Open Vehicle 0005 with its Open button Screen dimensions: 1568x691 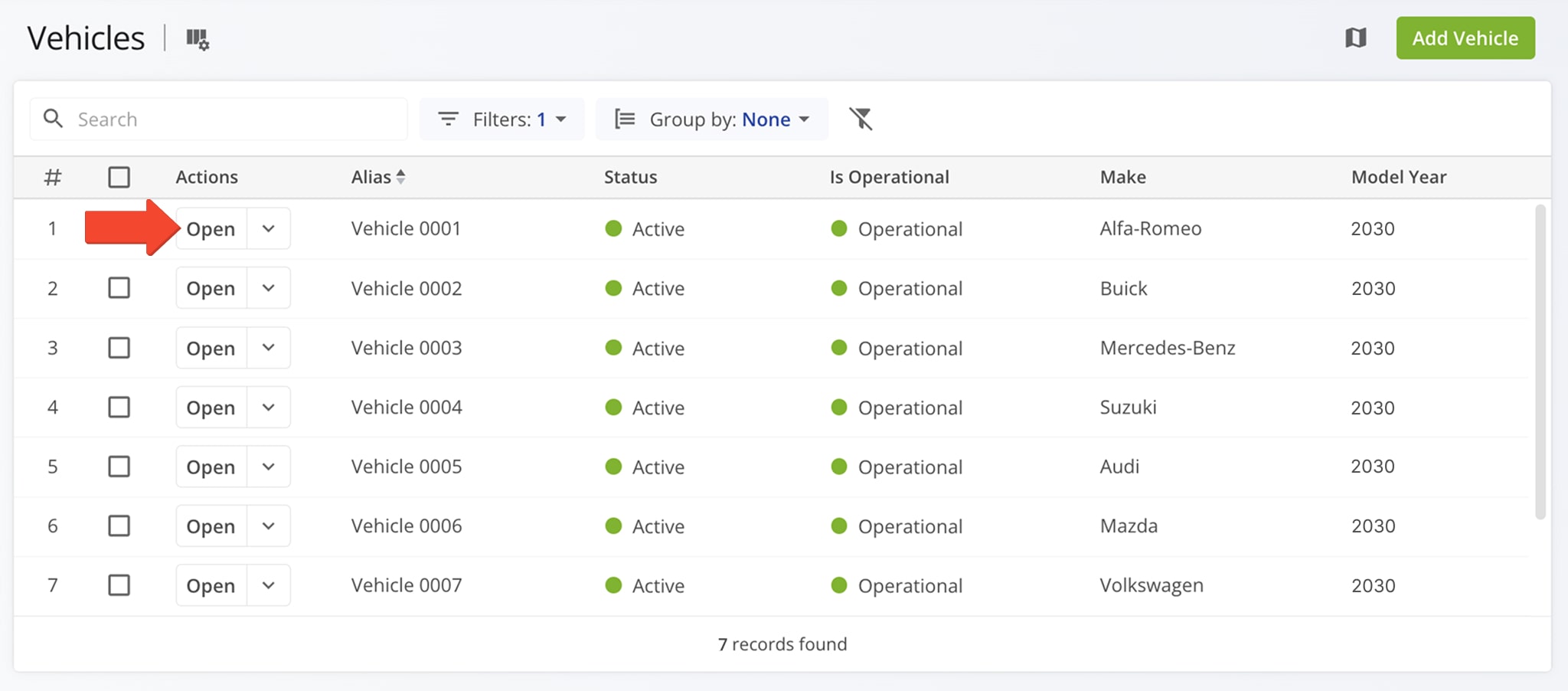coord(211,467)
